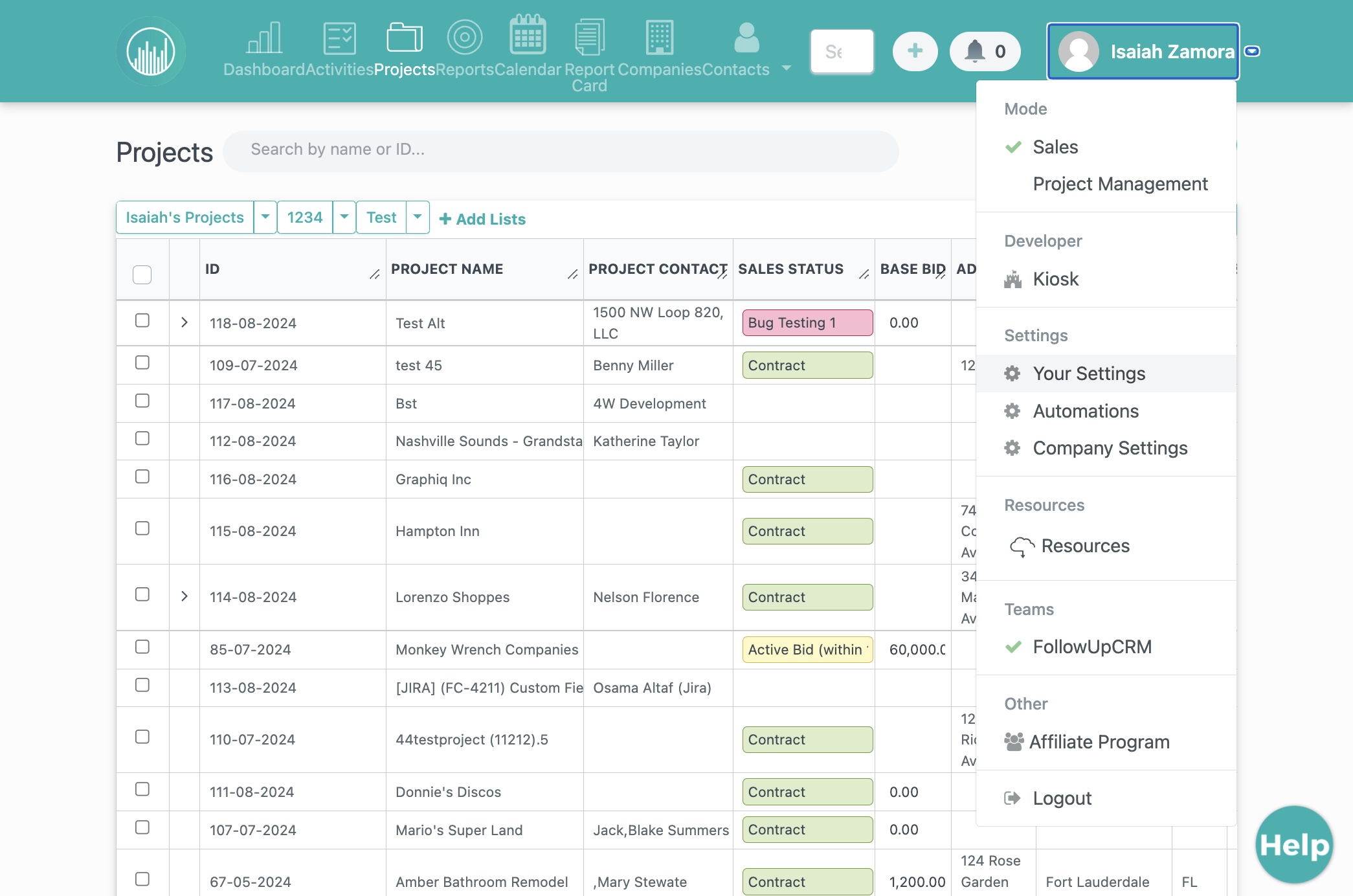
Task: Open Your Settings
Action: pos(1106,374)
